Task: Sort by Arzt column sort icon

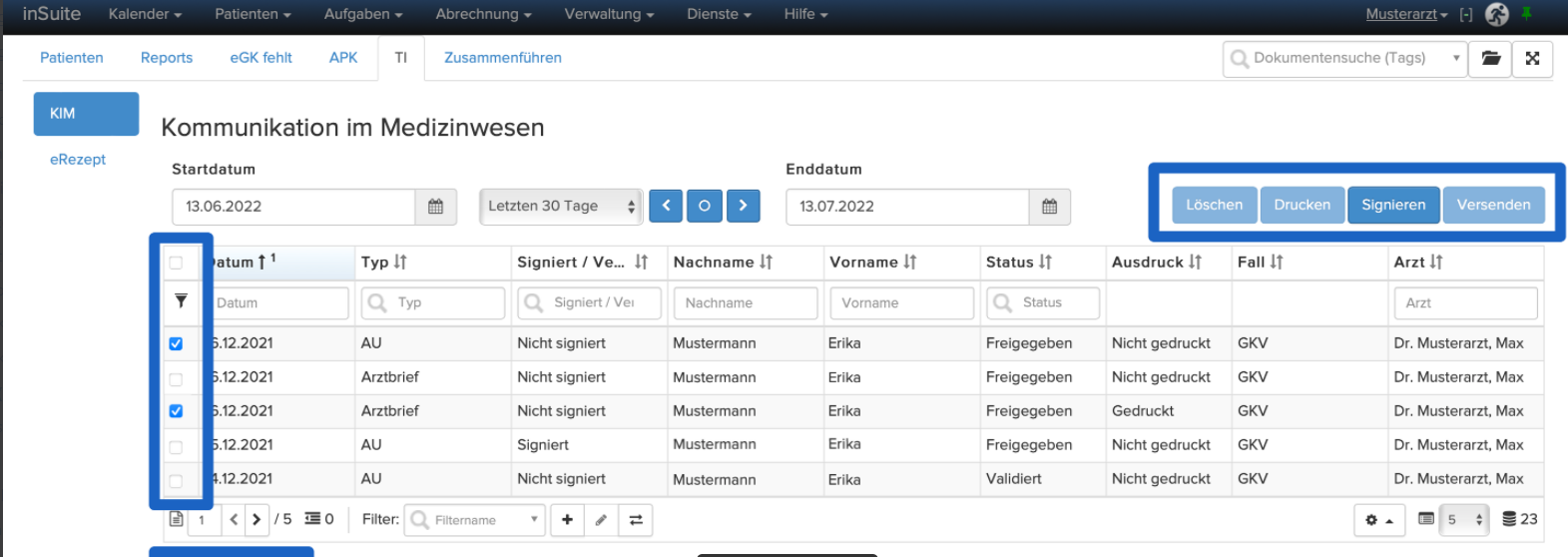Action: tap(1436, 262)
